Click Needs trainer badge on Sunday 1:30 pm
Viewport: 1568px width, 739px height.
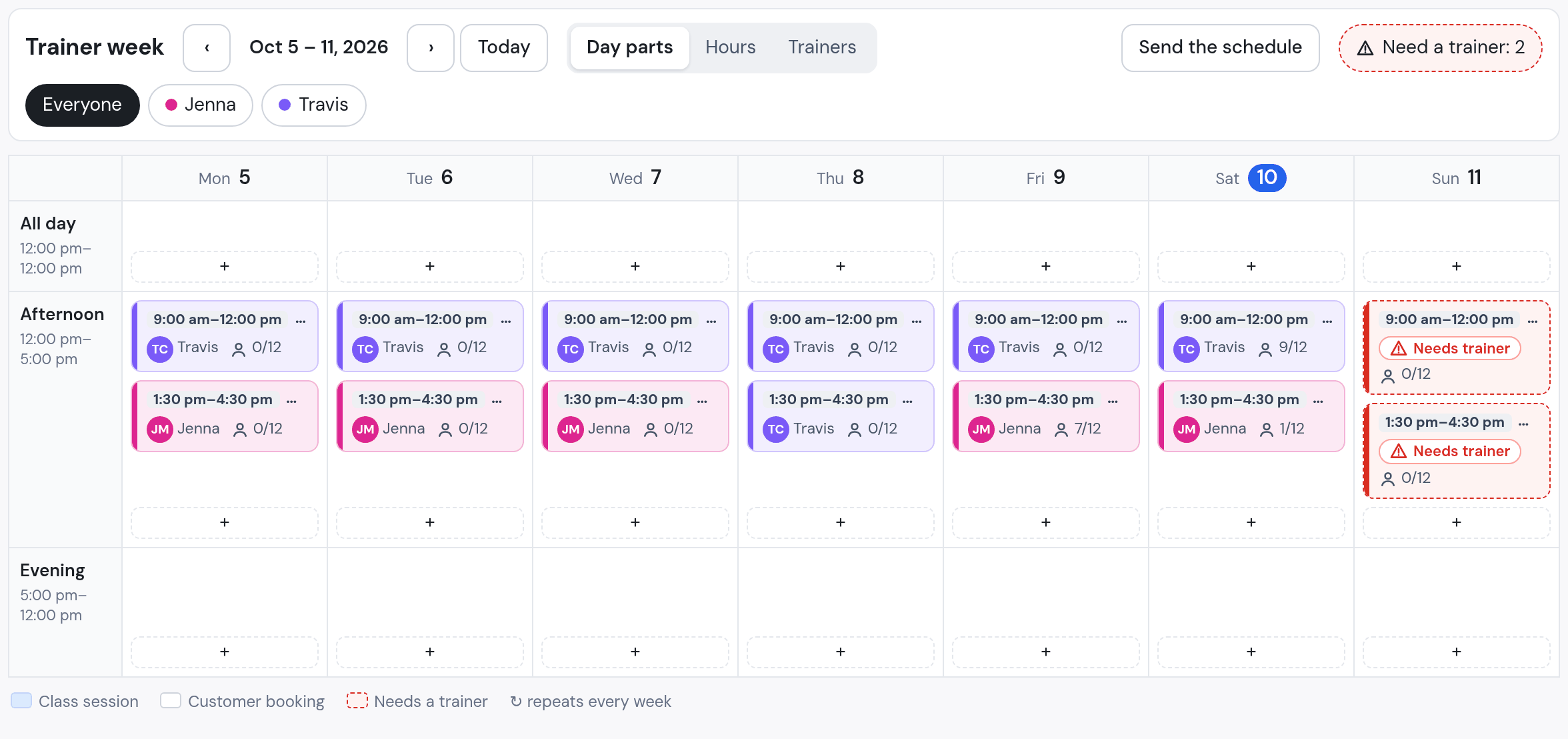(x=1450, y=451)
